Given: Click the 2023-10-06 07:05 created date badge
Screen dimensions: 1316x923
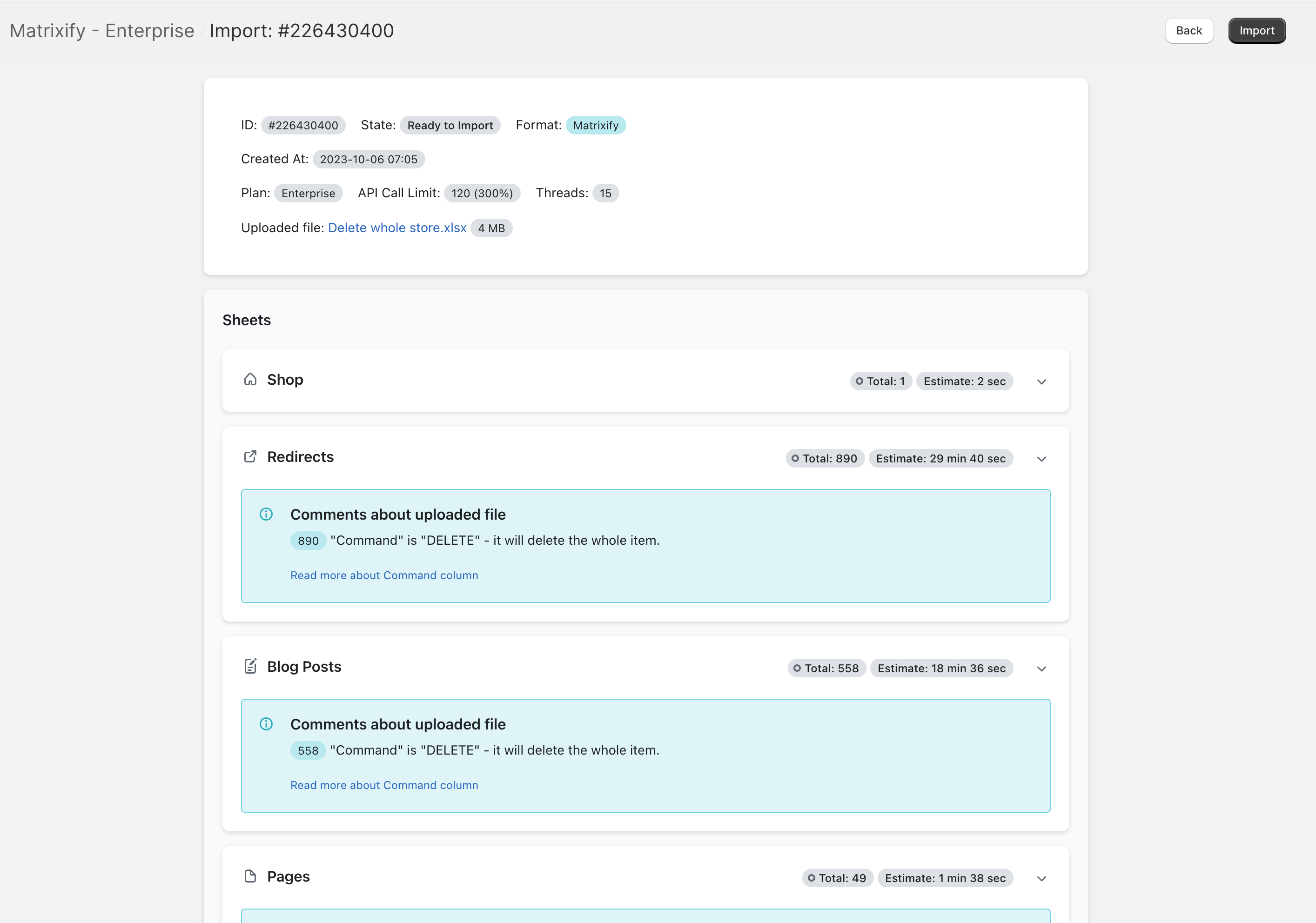Looking at the screenshot, I should [x=369, y=159].
